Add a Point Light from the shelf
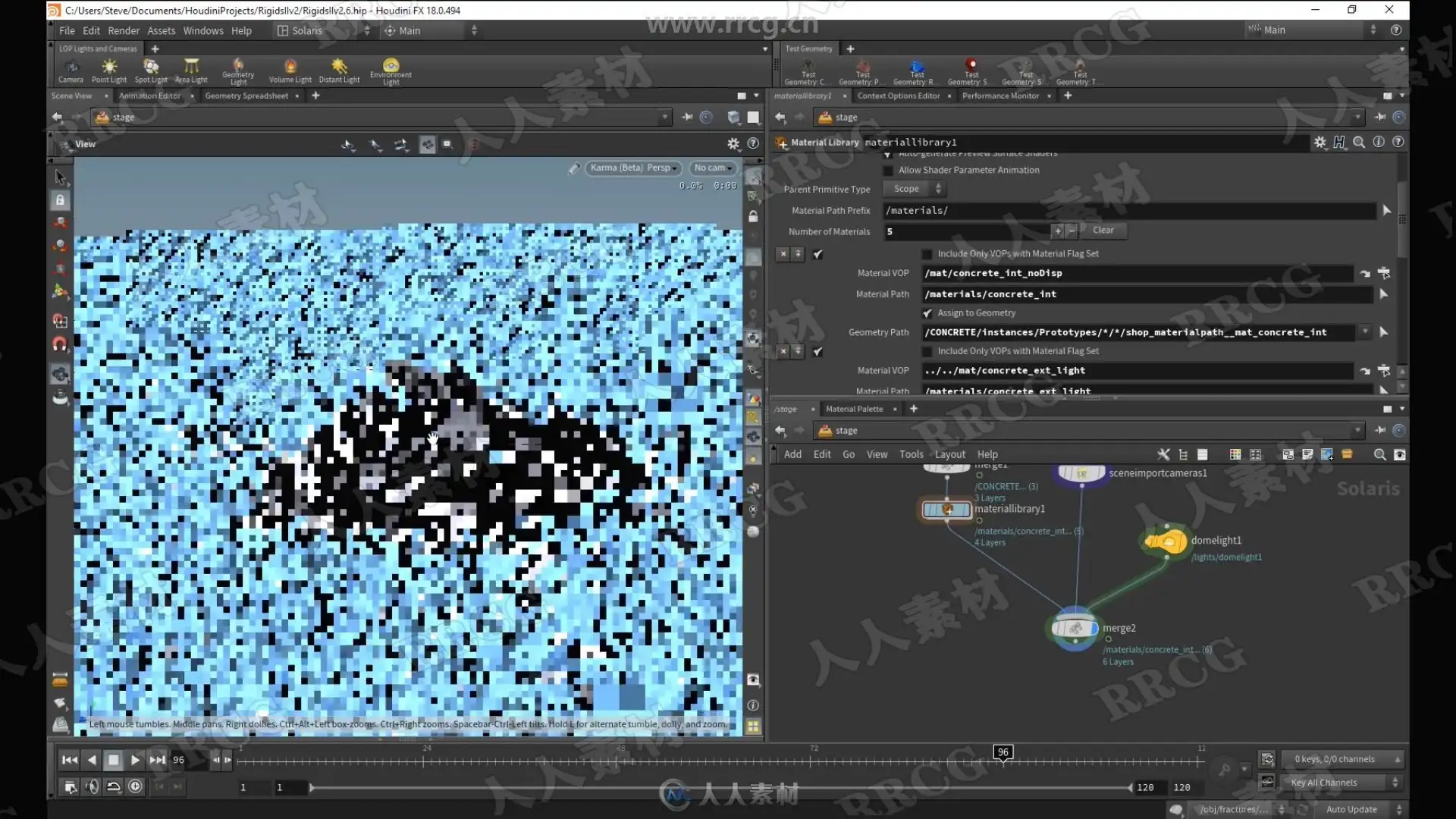The width and height of the screenshot is (1456, 819). [x=109, y=71]
